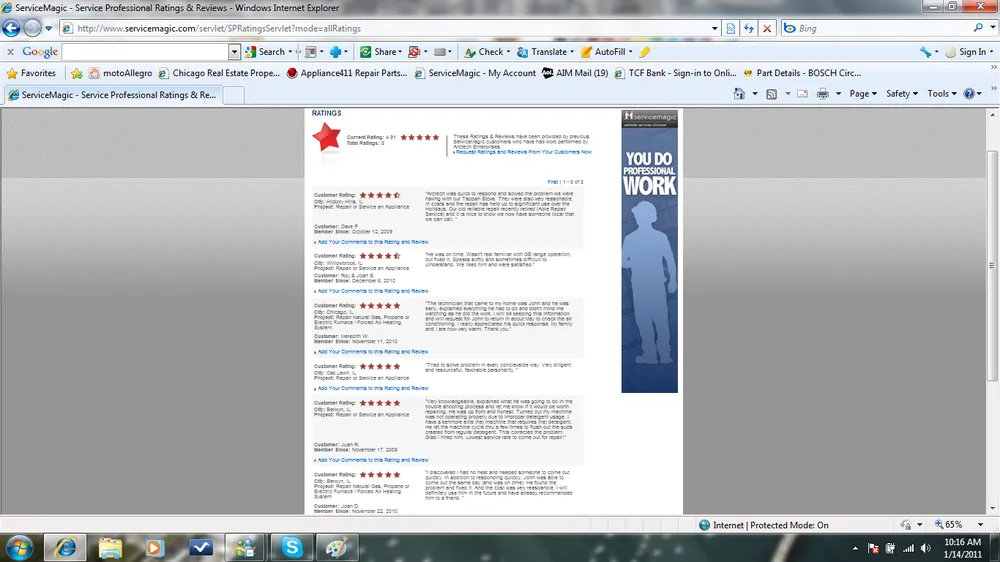
Task: Open the Tools dropdown menu
Action: (x=942, y=94)
